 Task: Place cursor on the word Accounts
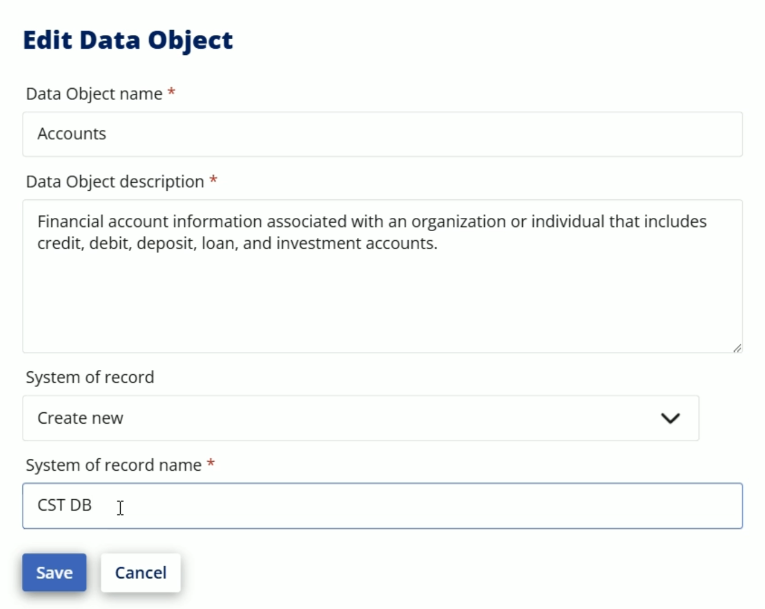[72, 134]
